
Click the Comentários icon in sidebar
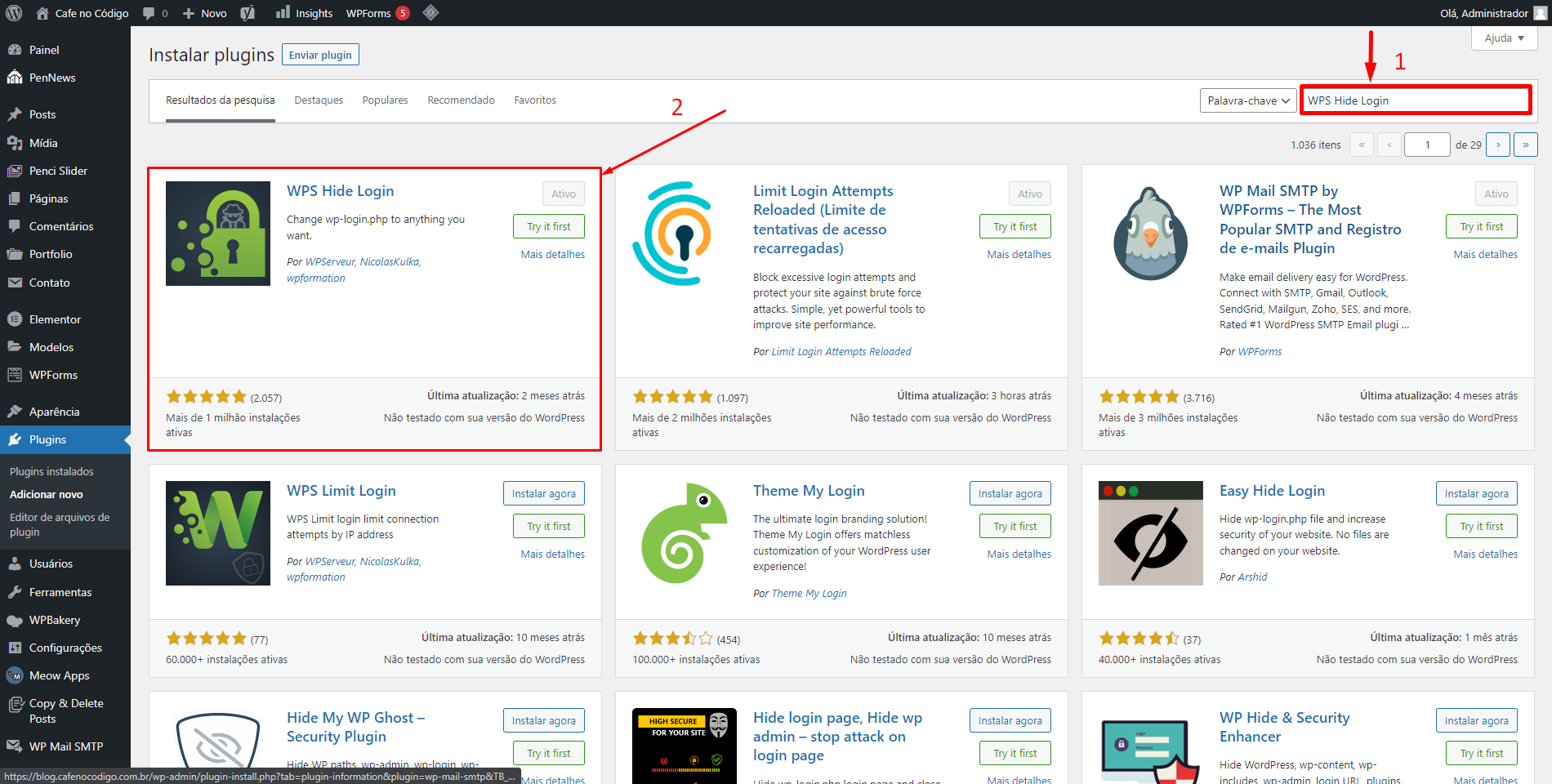point(15,226)
